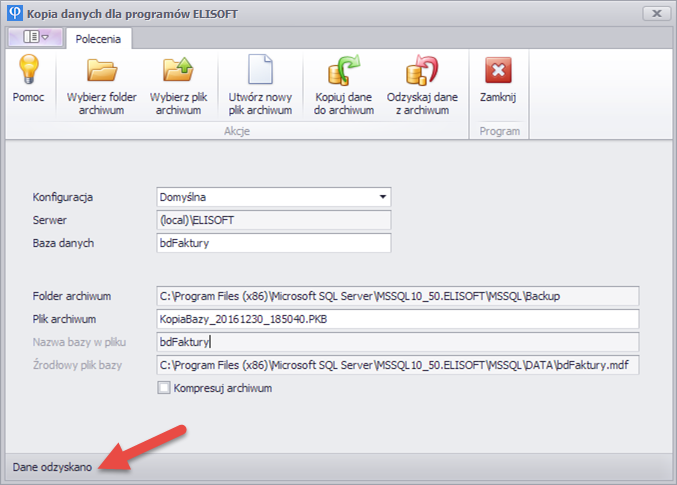Click Odzyskaj dane z archiwum icon
The image size is (677, 485).
coord(422,70)
